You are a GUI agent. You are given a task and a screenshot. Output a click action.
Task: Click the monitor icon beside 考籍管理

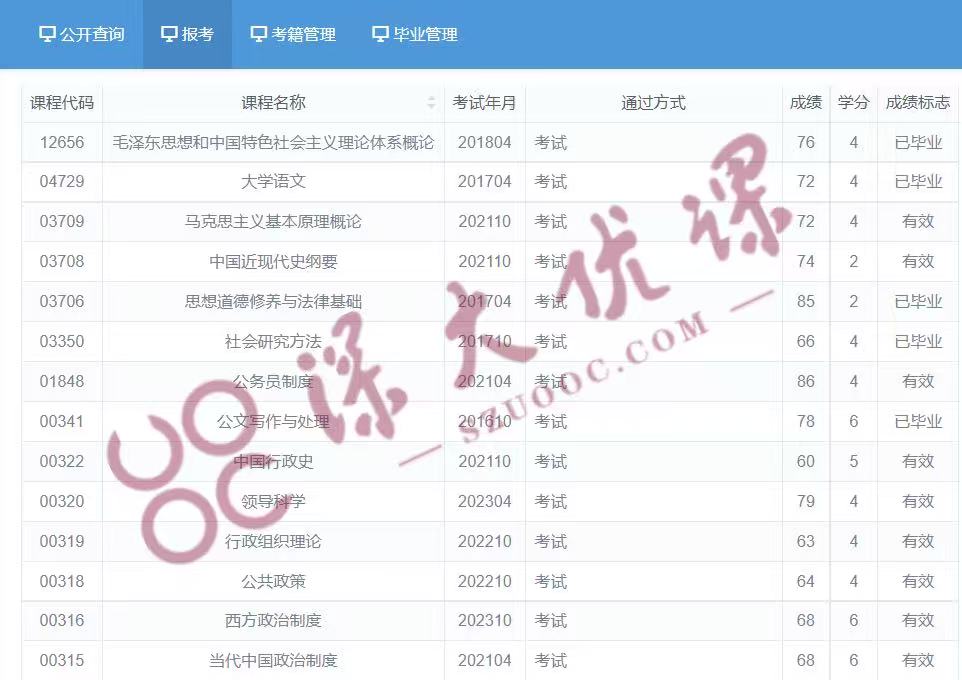(260, 33)
